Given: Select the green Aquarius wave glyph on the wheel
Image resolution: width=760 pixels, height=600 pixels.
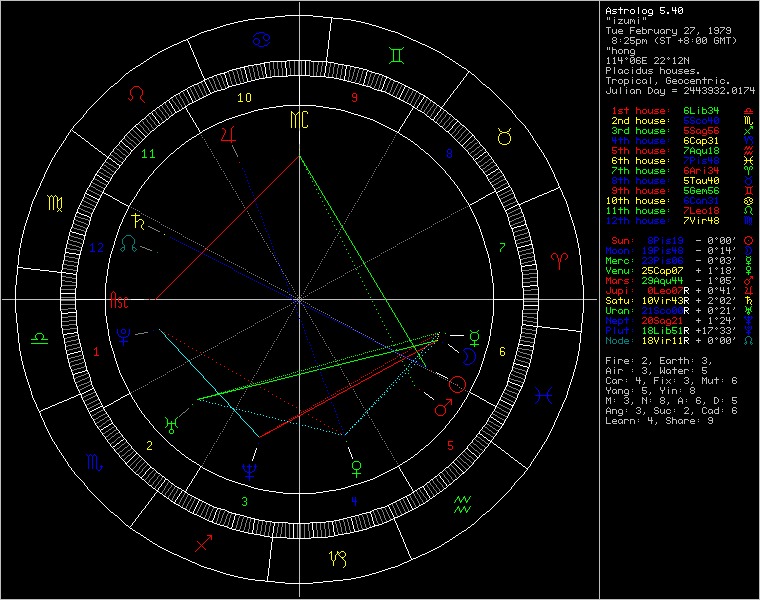Looking at the screenshot, I should coord(462,505).
